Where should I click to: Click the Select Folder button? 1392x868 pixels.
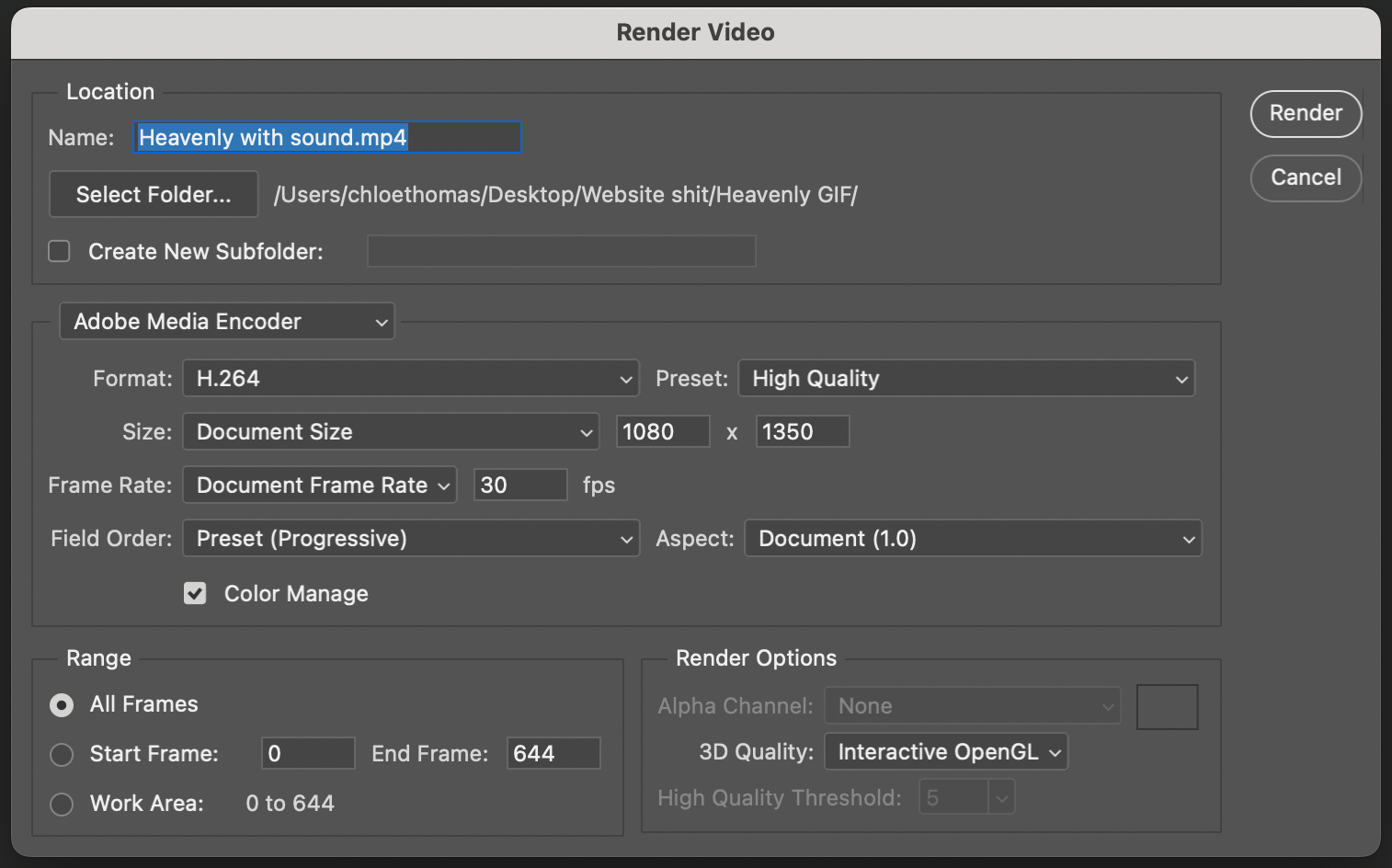click(x=153, y=194)
